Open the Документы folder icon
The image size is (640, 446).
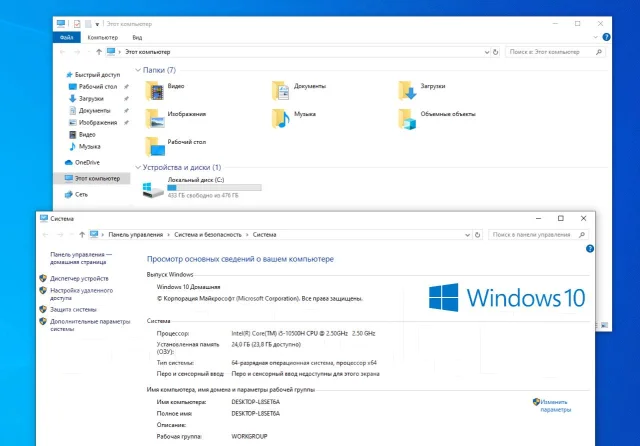tap(281, 91)
